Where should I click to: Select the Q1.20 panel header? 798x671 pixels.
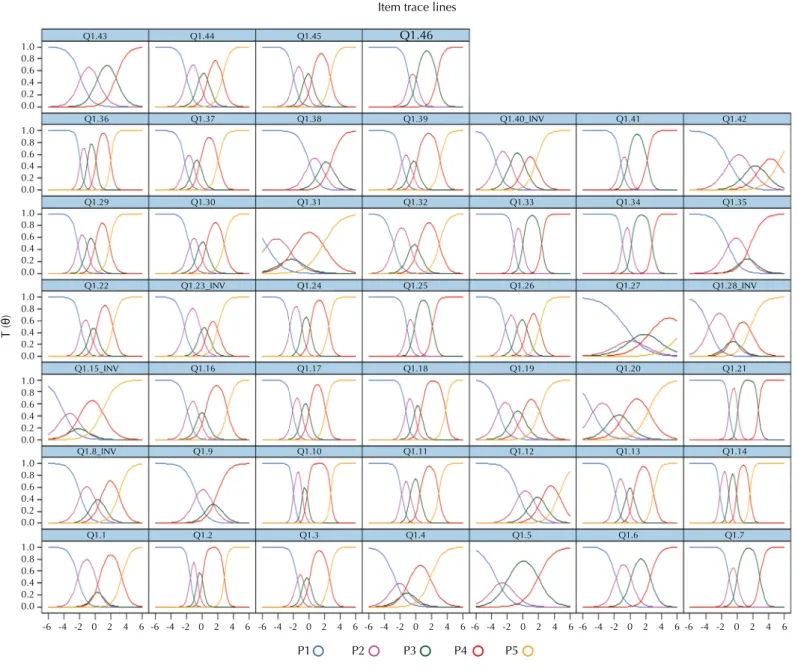[630, 368]
